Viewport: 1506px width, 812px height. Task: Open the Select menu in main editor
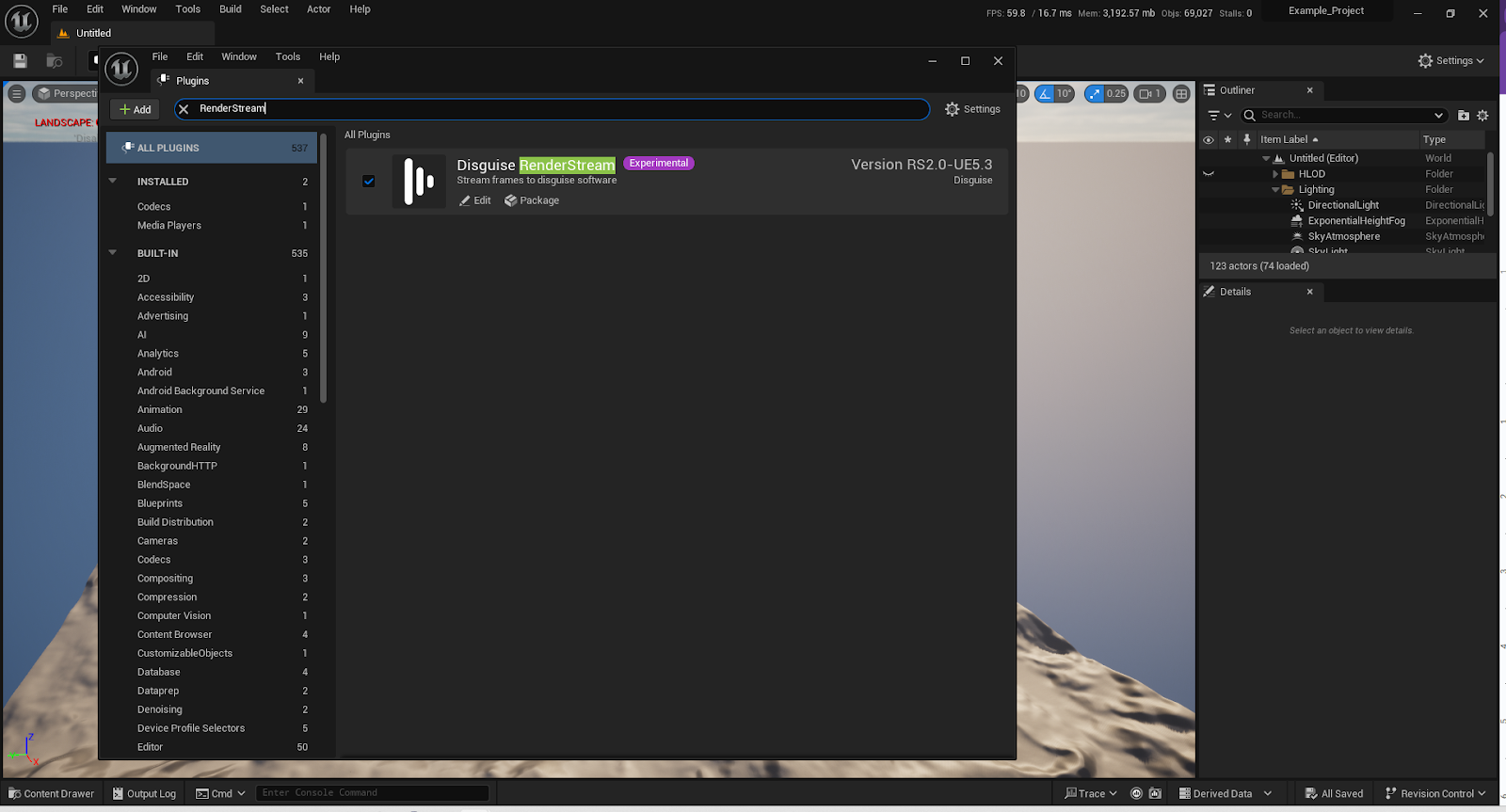274,9
